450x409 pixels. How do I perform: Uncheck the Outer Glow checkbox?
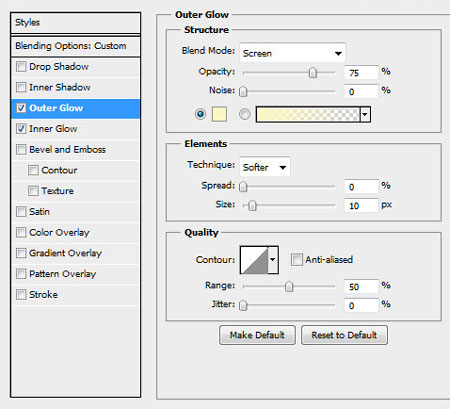pyautogui.click(x=21, y=108)
